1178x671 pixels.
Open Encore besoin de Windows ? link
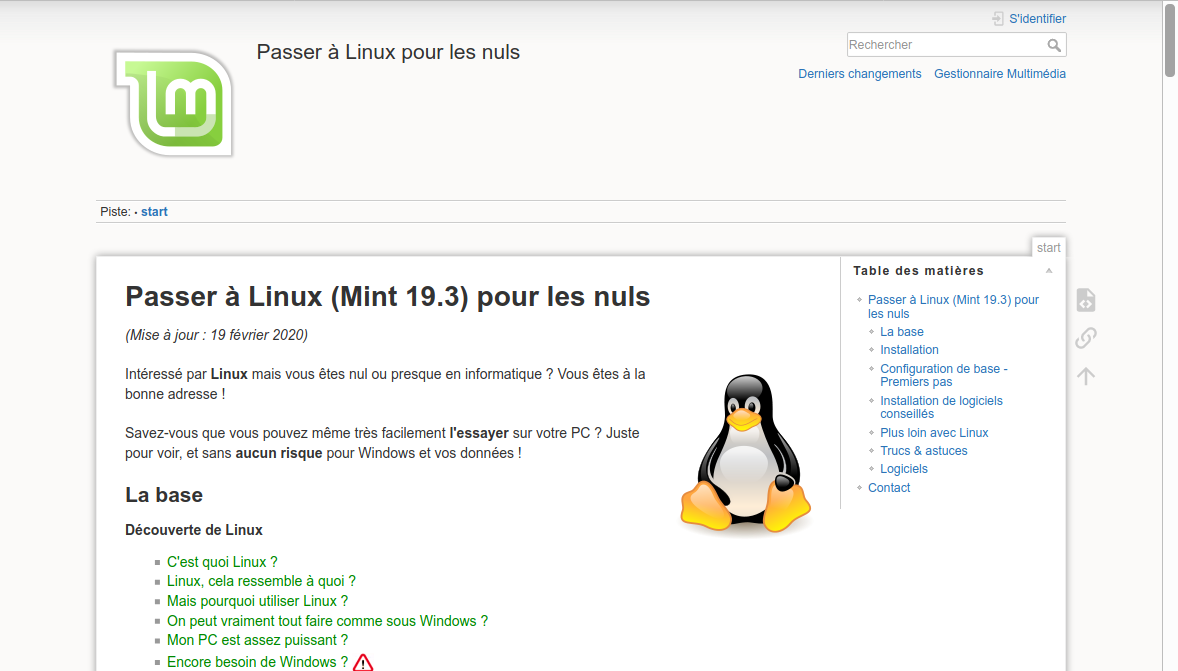coord(258,662)
